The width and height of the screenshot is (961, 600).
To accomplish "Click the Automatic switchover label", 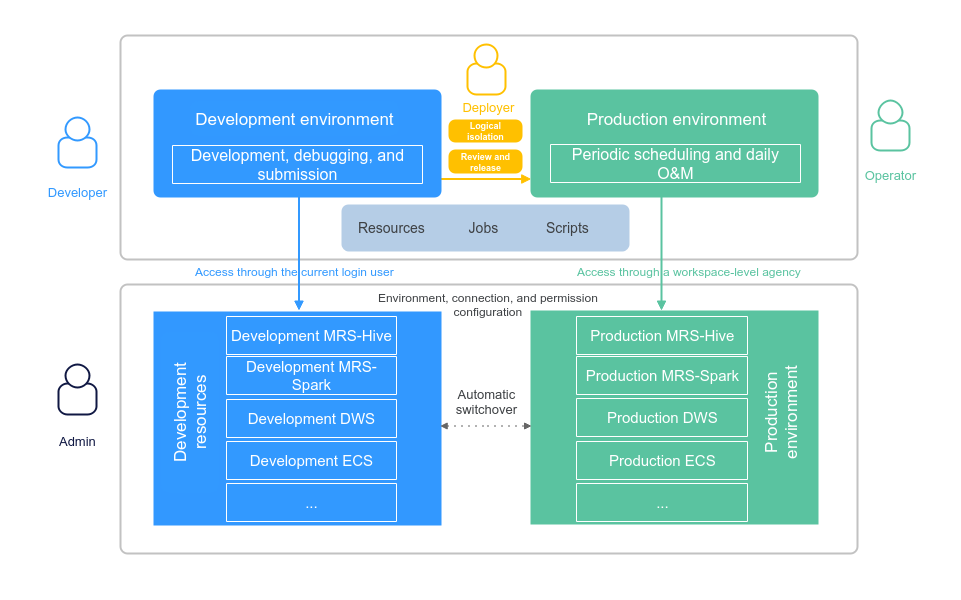I will click(486, 402).
